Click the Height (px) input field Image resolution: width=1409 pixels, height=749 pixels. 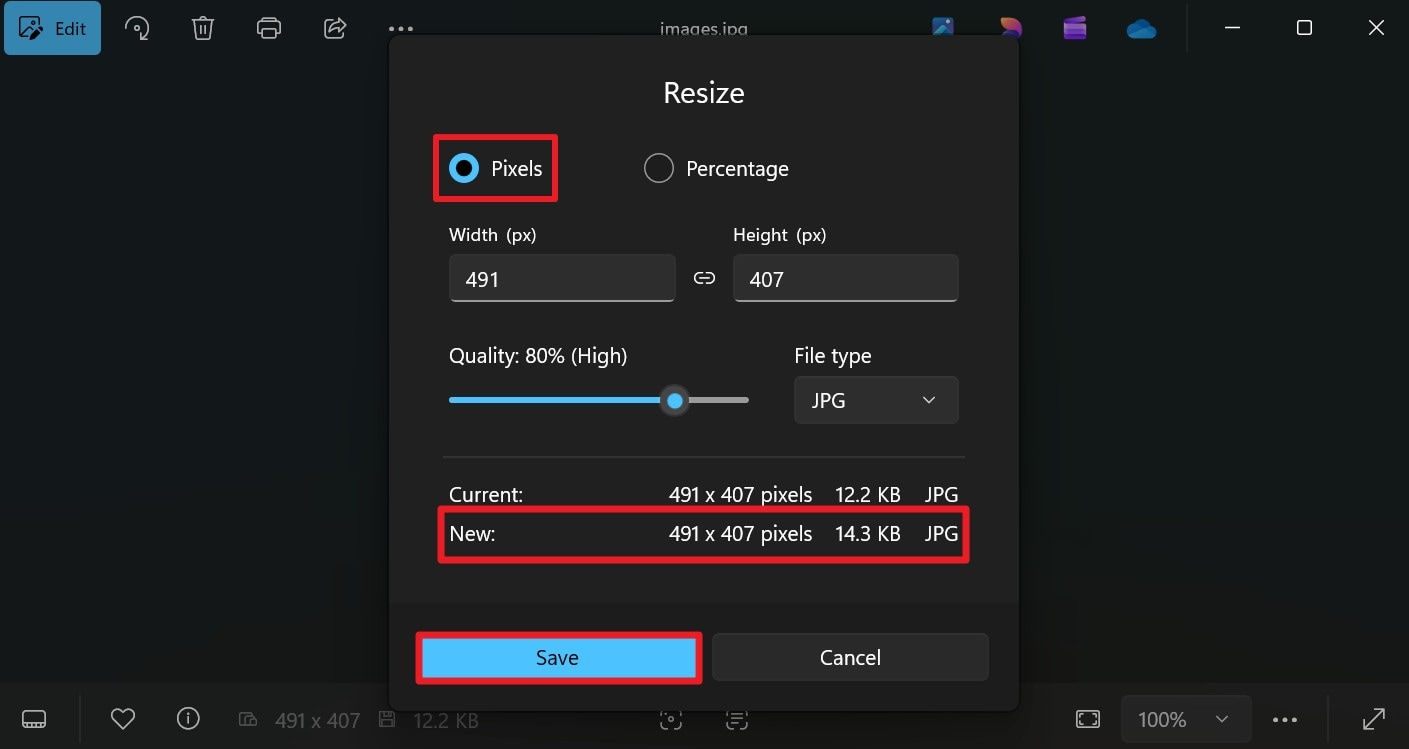click(x=846, y=278)
